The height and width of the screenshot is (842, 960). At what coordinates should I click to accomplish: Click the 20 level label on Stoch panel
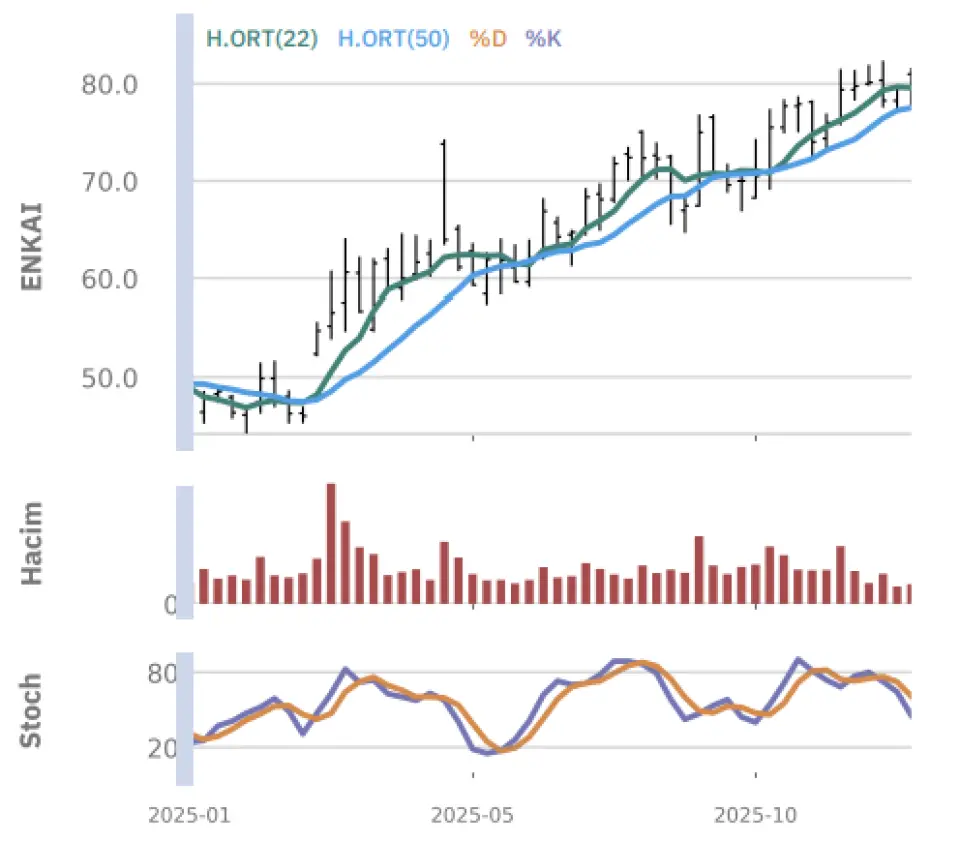[x=163, y=748]
